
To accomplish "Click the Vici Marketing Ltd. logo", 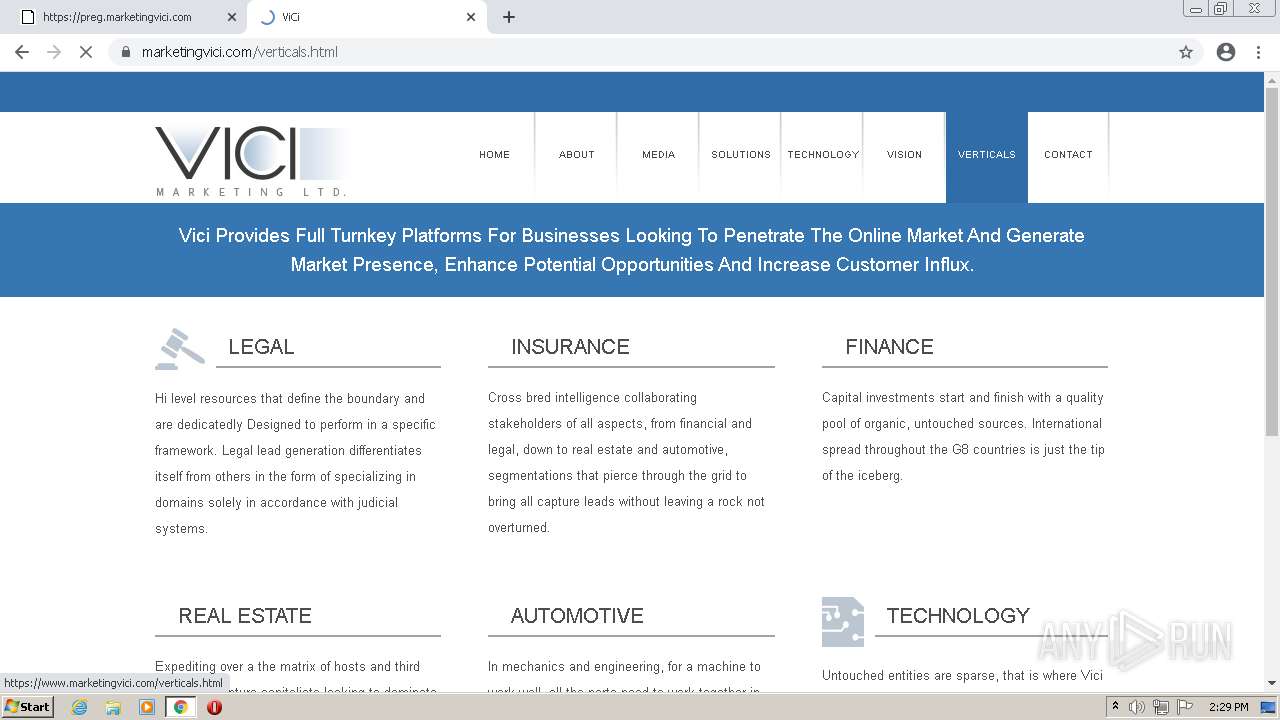I will (x=252, y=161).
